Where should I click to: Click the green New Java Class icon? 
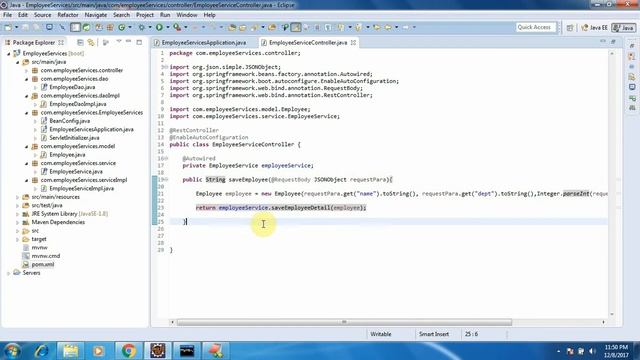pyautogui.click(x=122, y=27)
